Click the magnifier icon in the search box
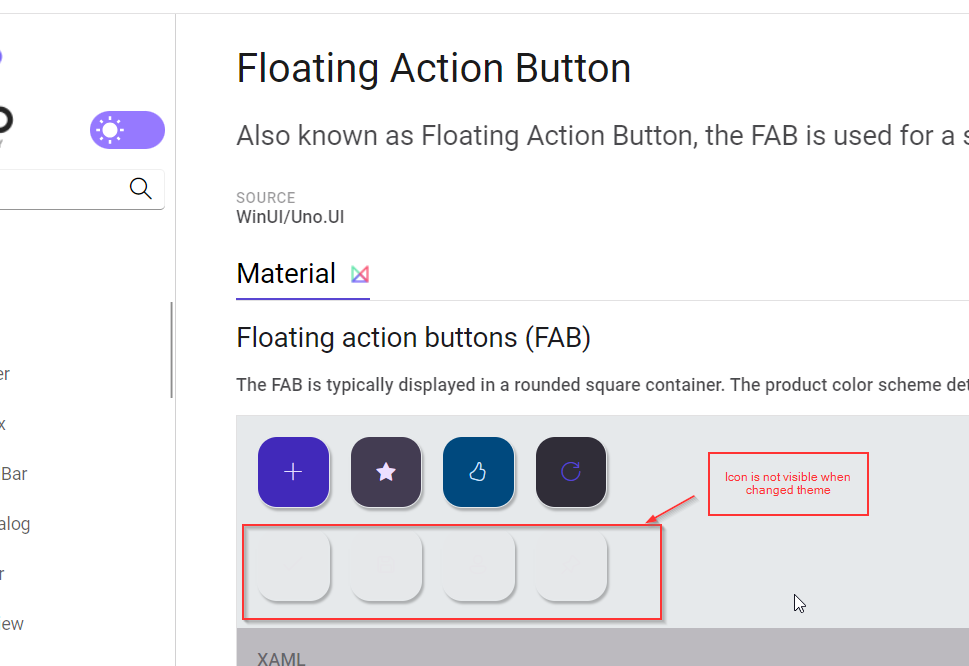This screenshot has height=666, width=969. click(140, 188)
